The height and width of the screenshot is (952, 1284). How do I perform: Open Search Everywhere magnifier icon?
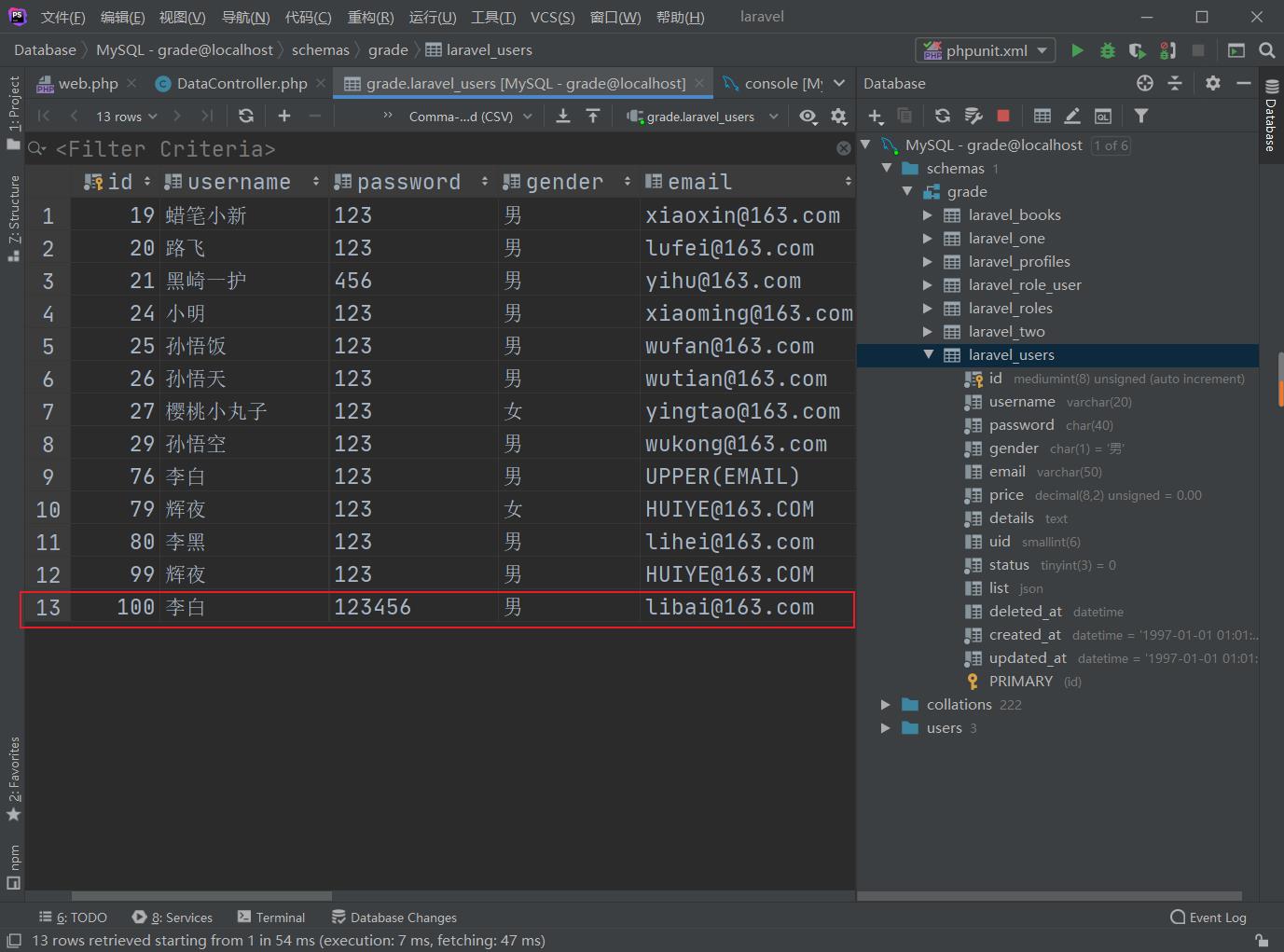click(1266, 50)
